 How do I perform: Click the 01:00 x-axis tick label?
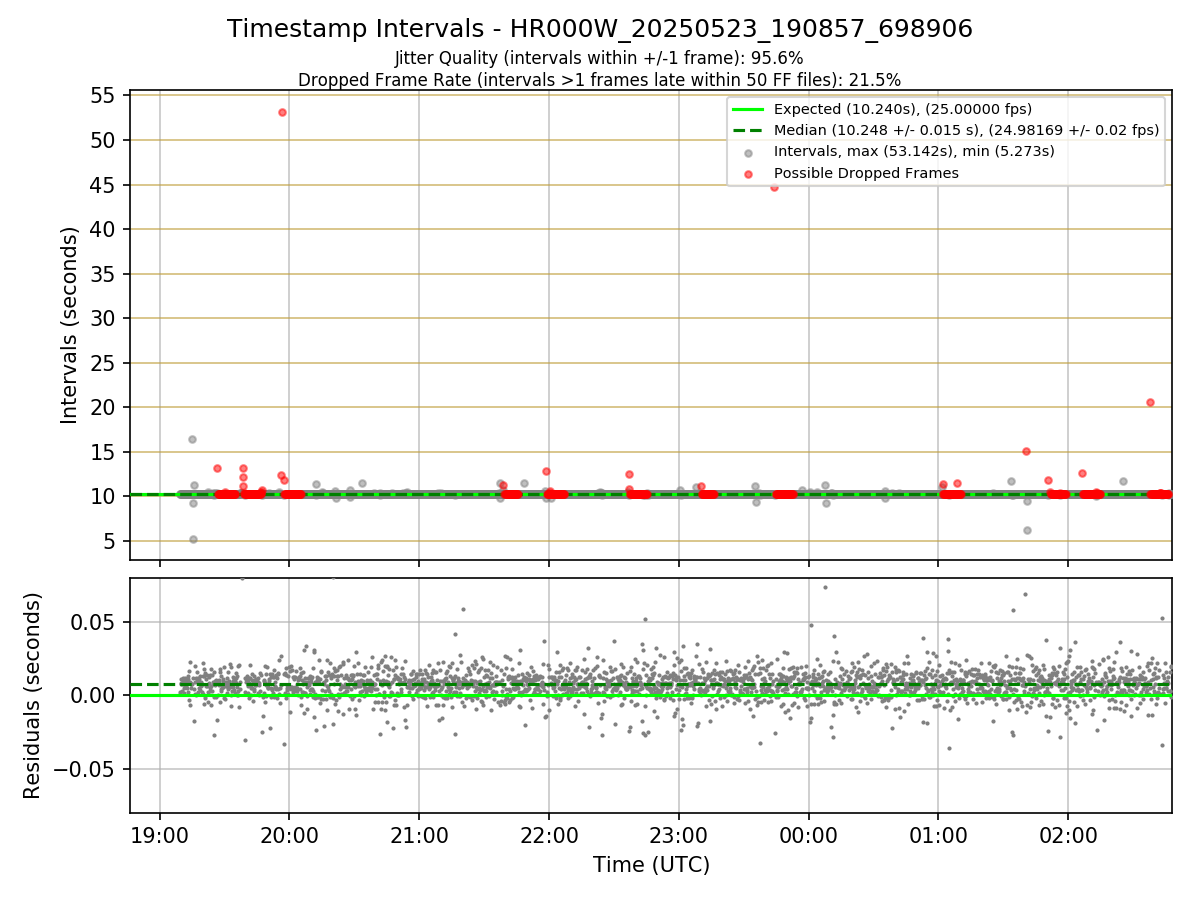click(x=938, y=834)
